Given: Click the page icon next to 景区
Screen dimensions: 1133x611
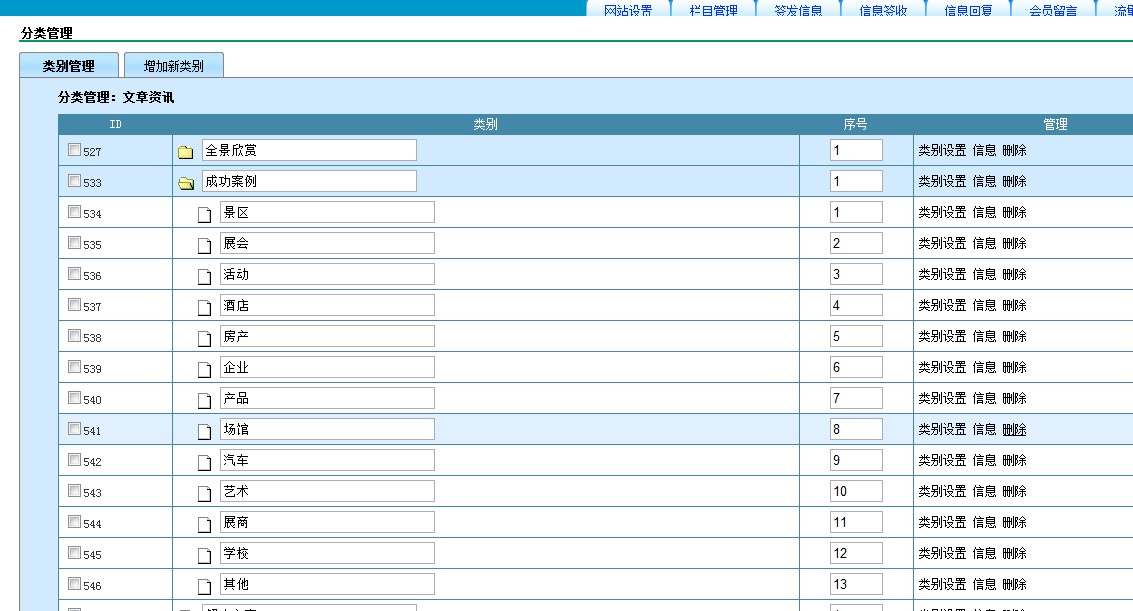Looking at the screenshot, I should (204, 214).
